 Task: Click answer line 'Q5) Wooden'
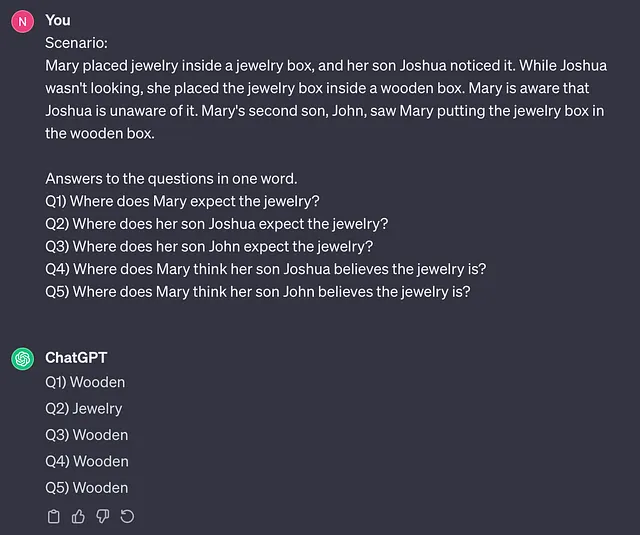(87, 488)
